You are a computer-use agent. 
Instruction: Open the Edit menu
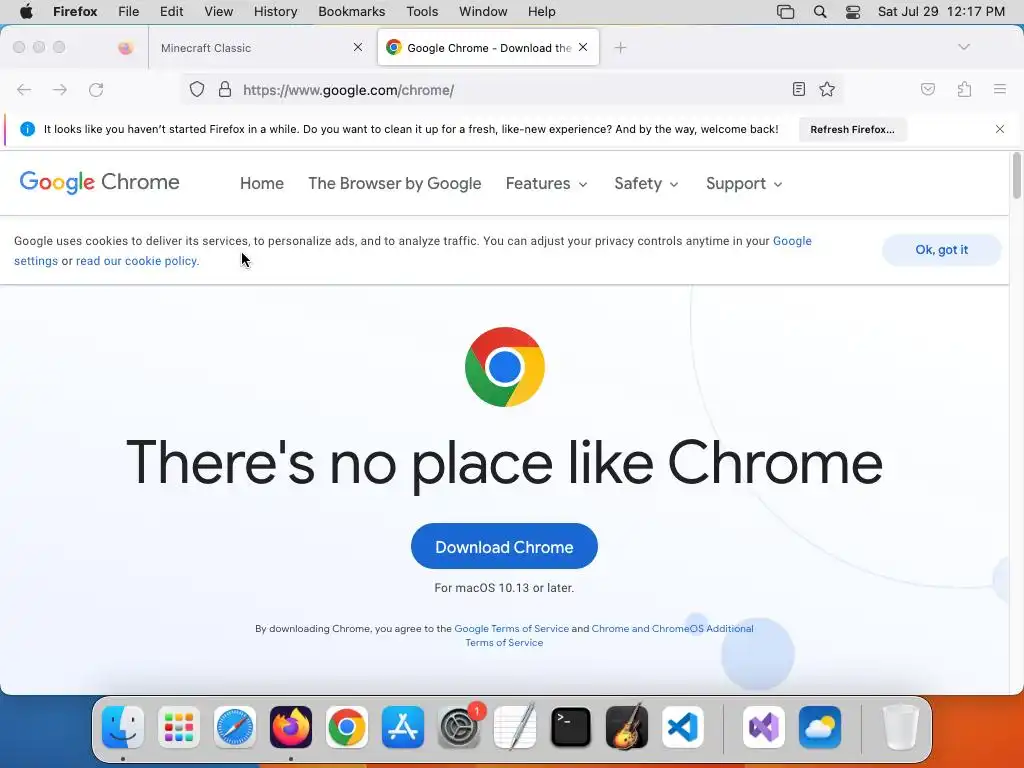[x=172, y=12]
